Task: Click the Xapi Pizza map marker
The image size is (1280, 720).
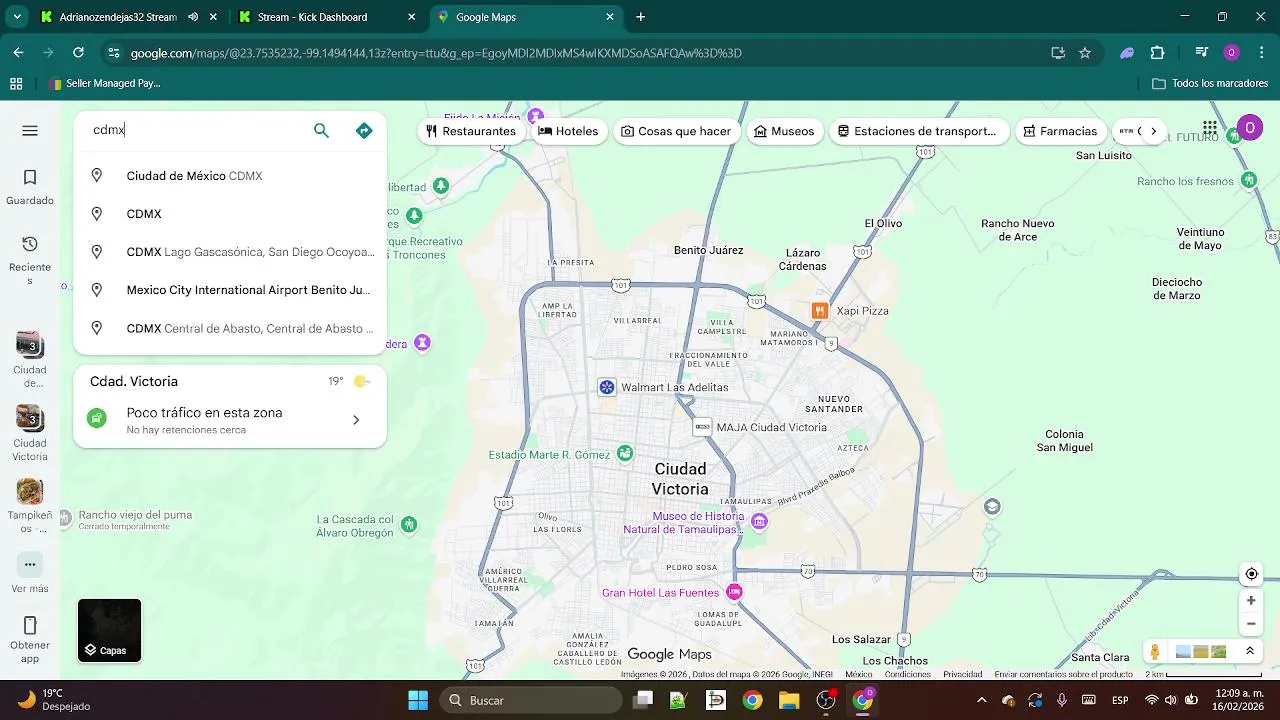Action: [x=820, y=311]
